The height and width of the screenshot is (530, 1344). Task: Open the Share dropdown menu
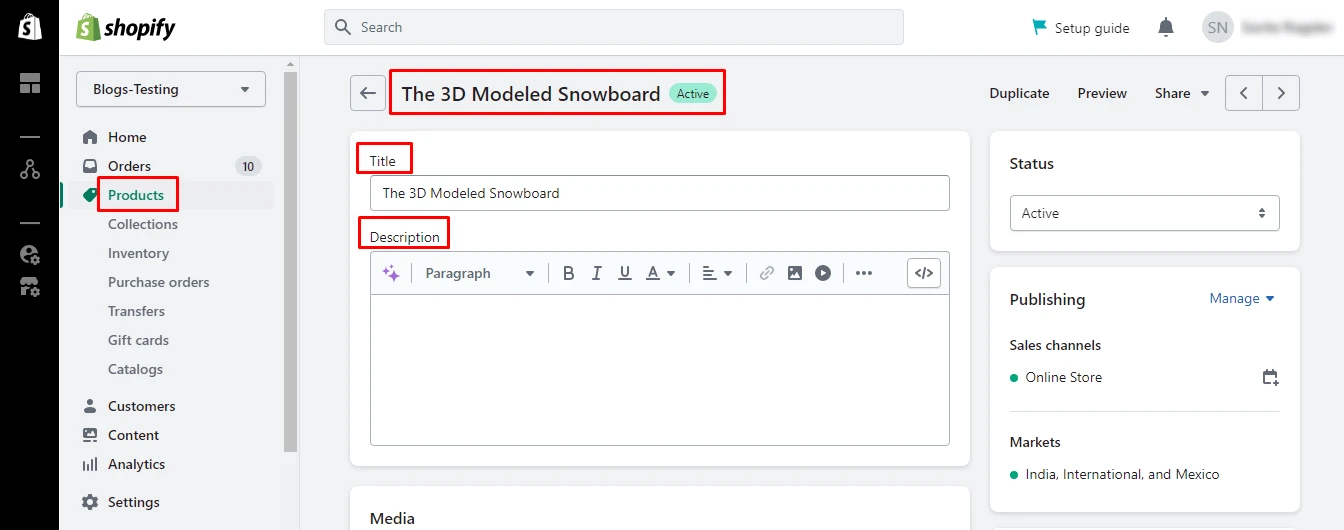tap(1182, 93)
